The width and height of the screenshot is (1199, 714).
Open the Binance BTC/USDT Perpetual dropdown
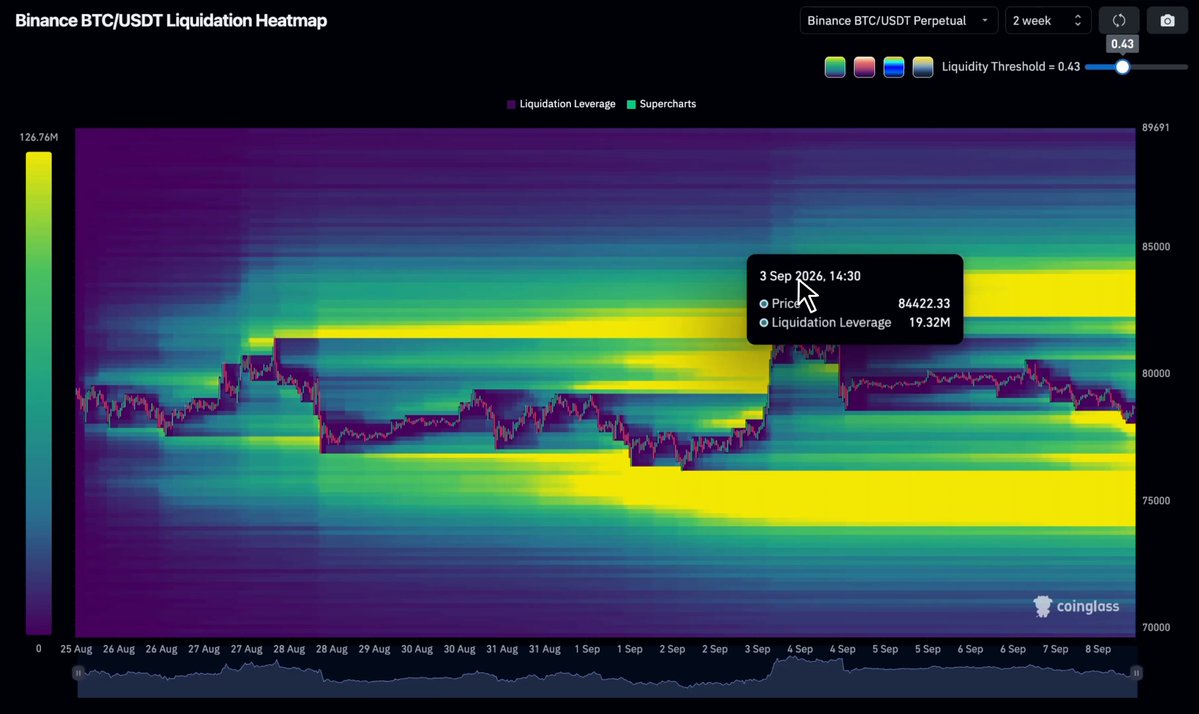[x=898, y=21]
